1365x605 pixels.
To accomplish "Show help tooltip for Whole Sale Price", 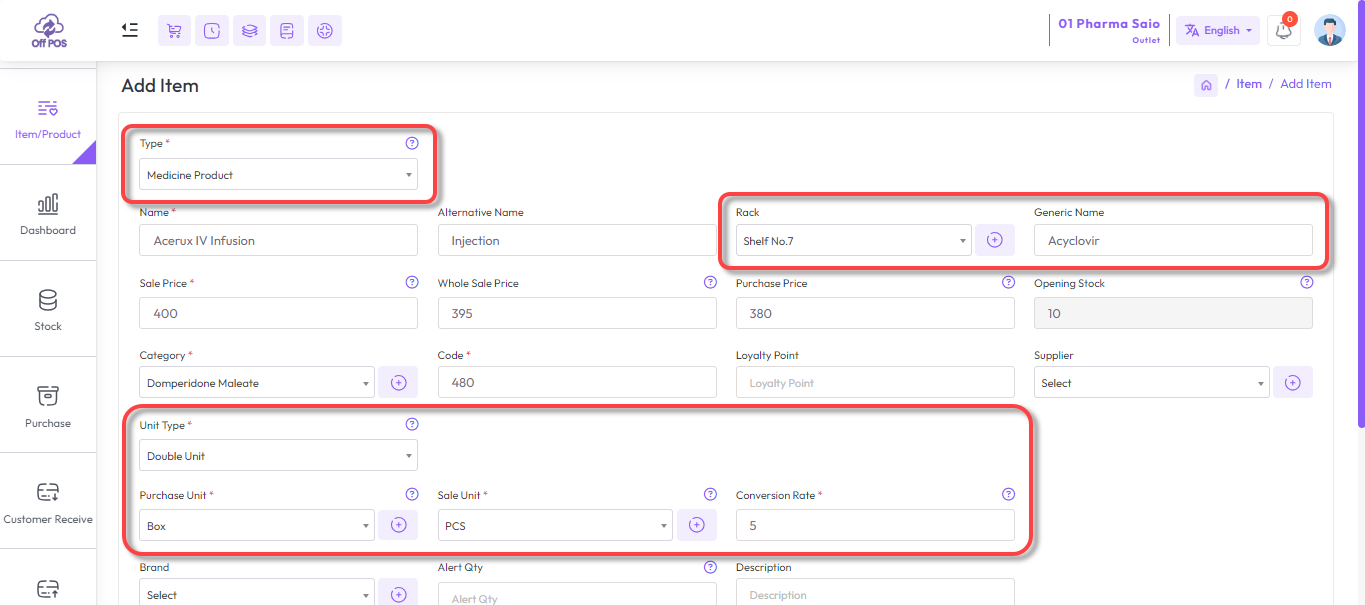I will click(710, 283).
